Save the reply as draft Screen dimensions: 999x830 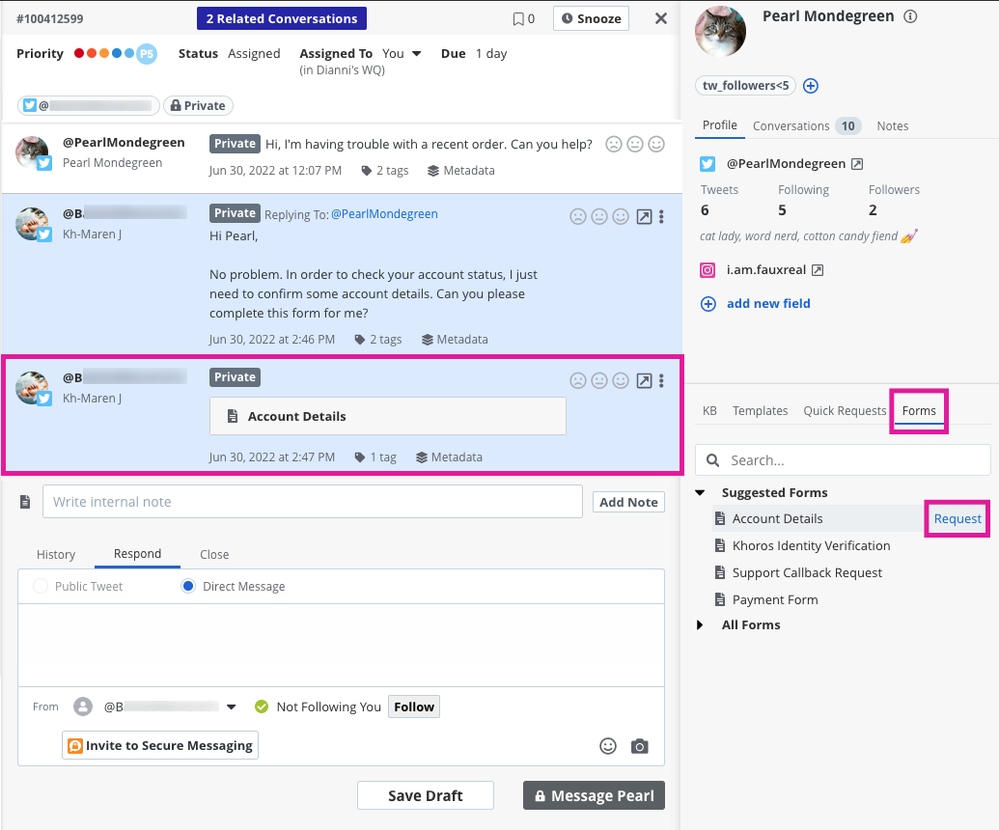coord(426,796)
